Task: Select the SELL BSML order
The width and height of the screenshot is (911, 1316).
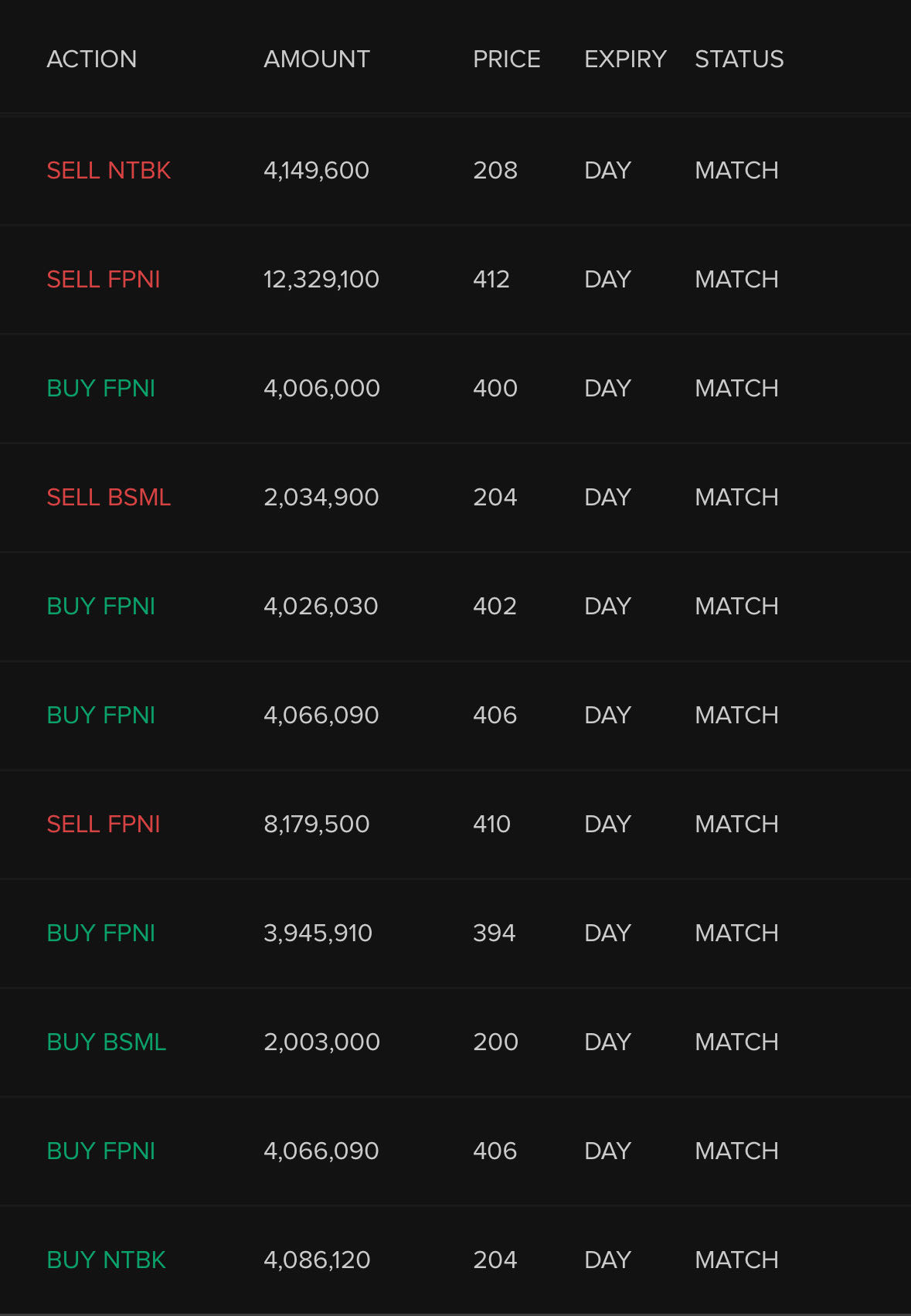Action: pyautogui.click(x=108, y=497)
